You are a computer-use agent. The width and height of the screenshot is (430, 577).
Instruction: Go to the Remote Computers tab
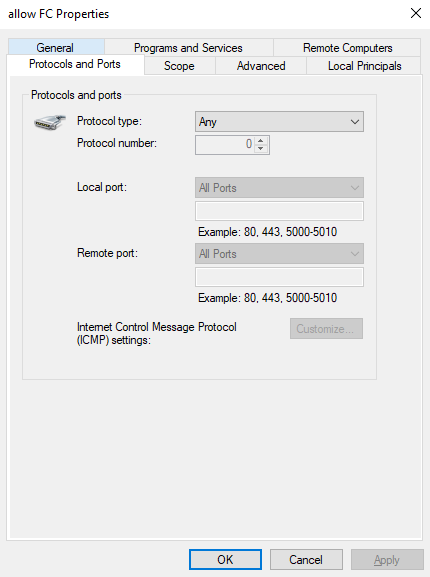pos(347,47)
